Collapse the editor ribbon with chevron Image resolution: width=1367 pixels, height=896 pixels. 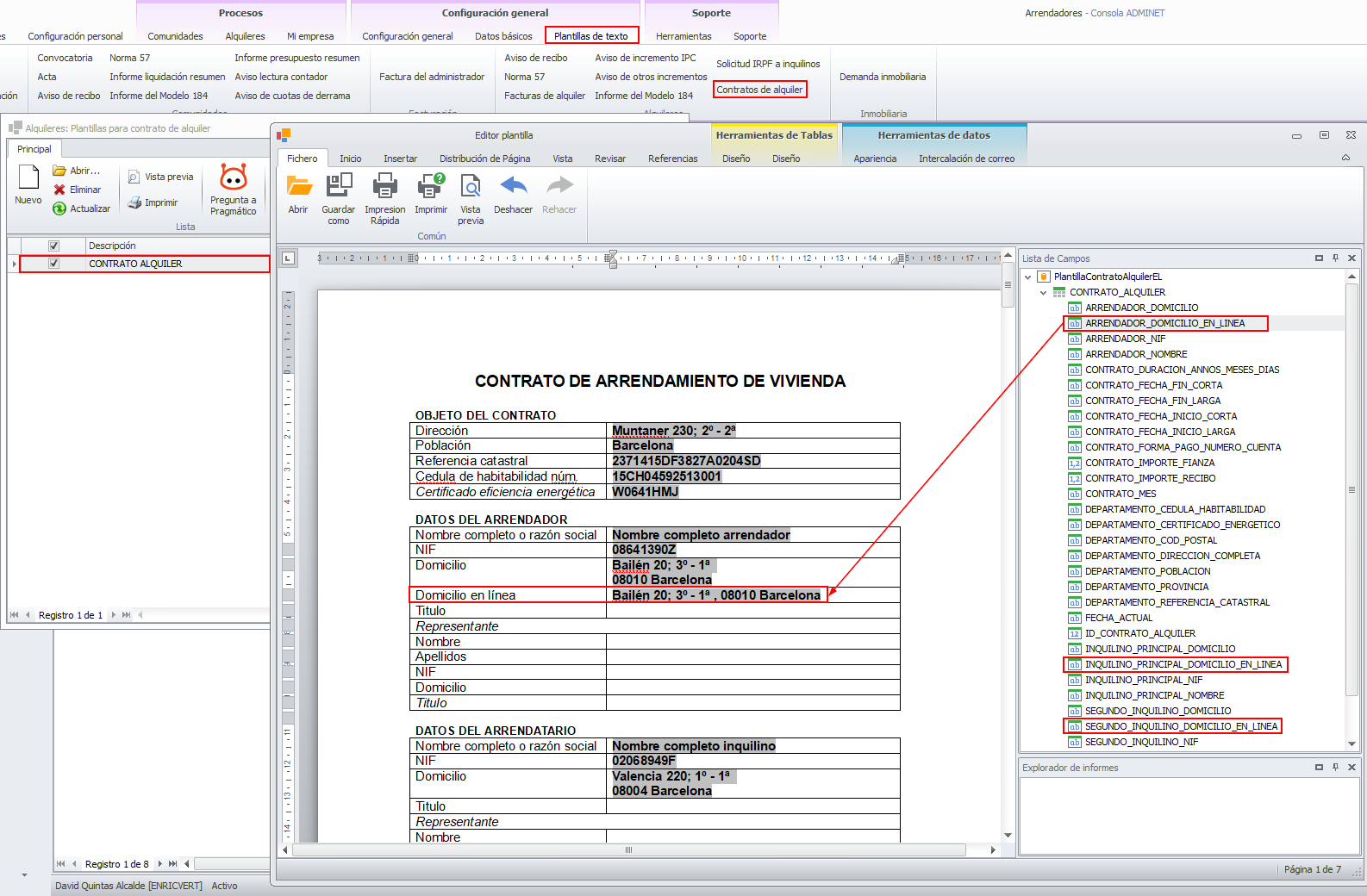pyautogui.click(x=1346, y=158)
